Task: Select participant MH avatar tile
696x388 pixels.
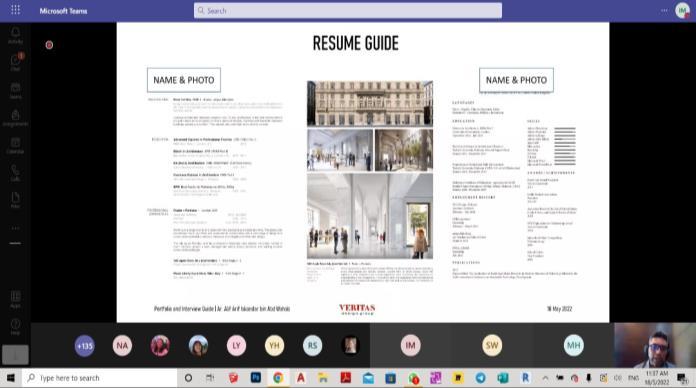Action: 573,345
